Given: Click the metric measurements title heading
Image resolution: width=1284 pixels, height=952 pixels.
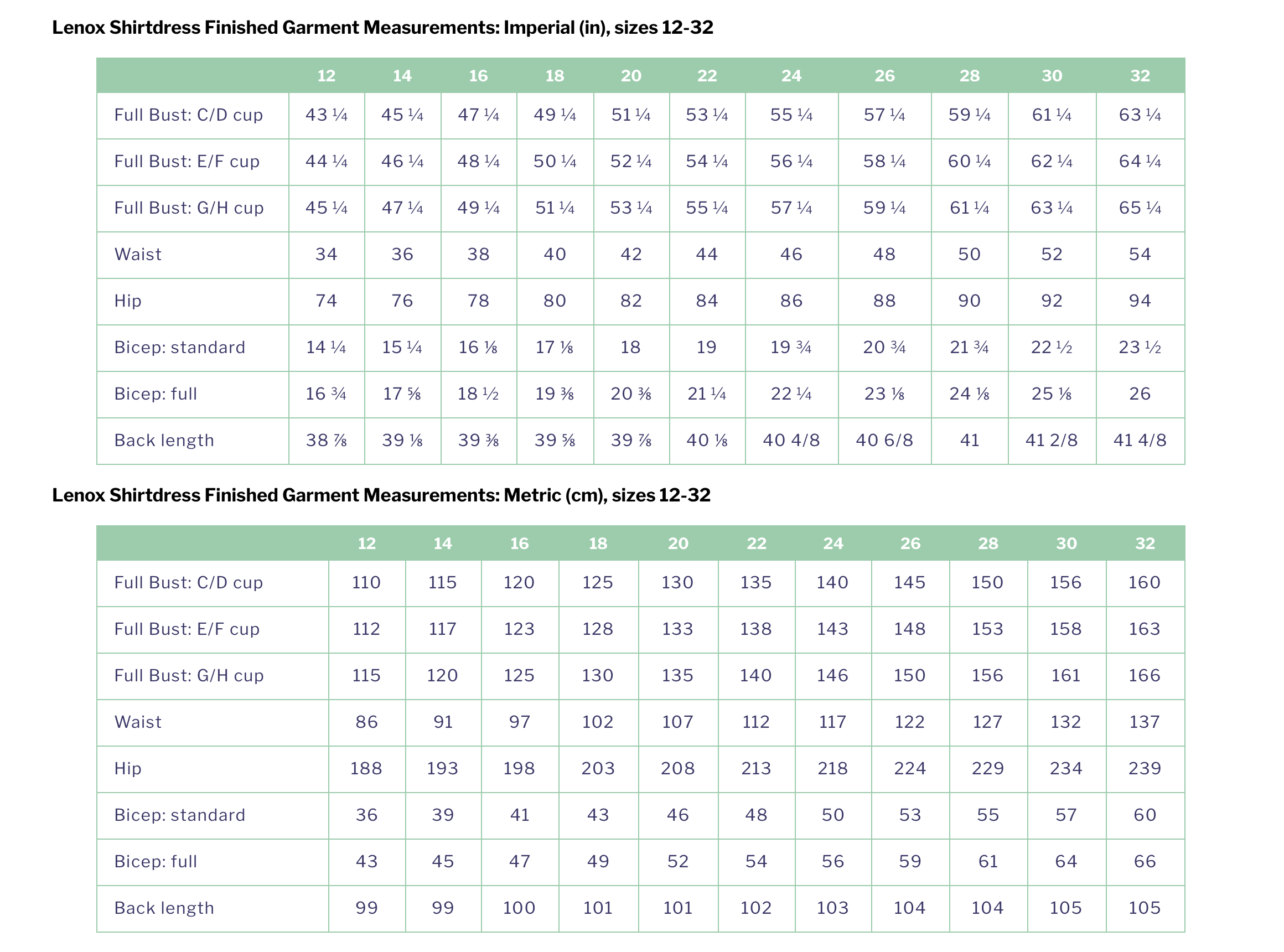Looking at the screenshot, I should 381,494.
